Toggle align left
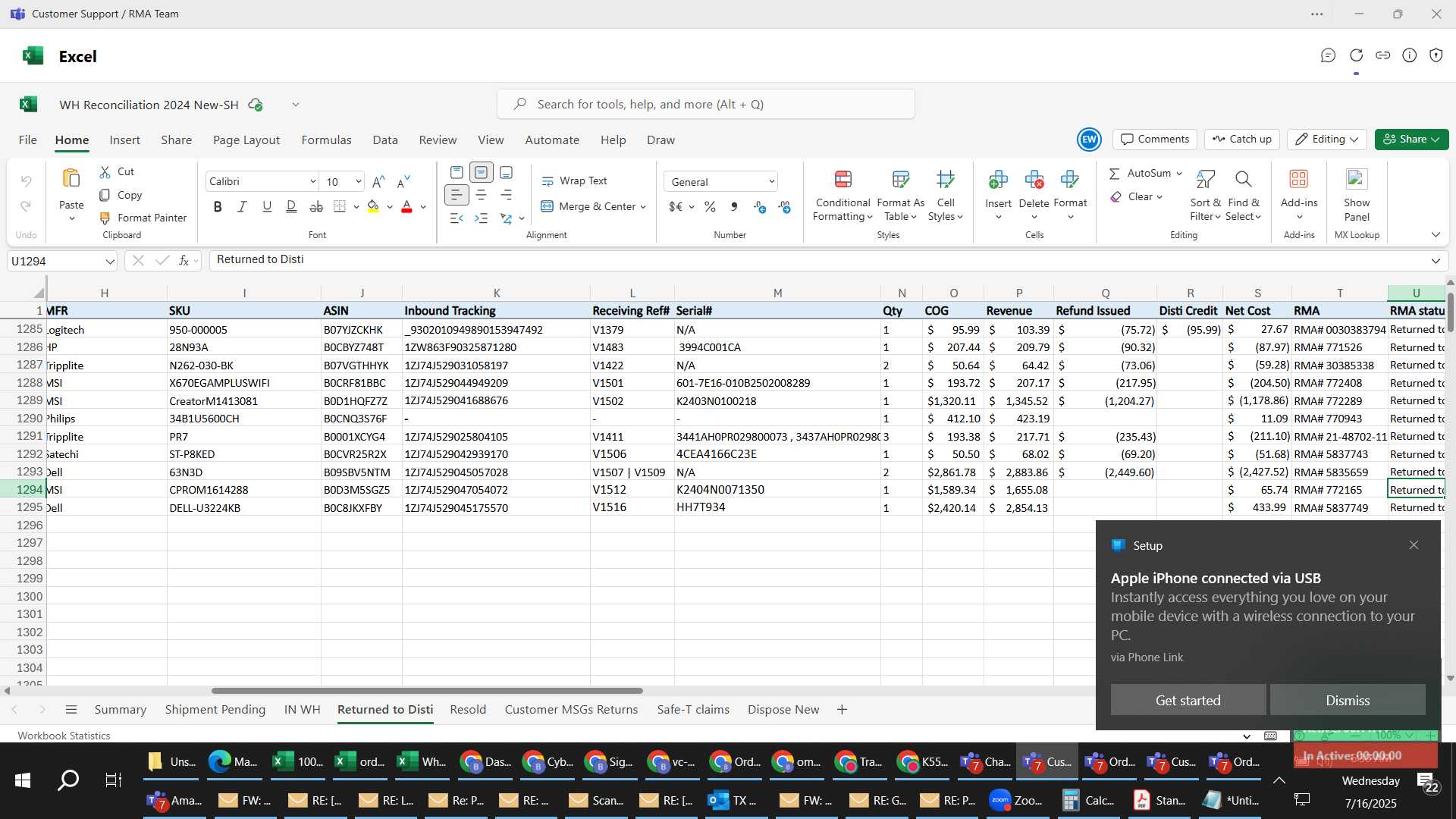Screen dimensions: 1456x819 point(456,196)
